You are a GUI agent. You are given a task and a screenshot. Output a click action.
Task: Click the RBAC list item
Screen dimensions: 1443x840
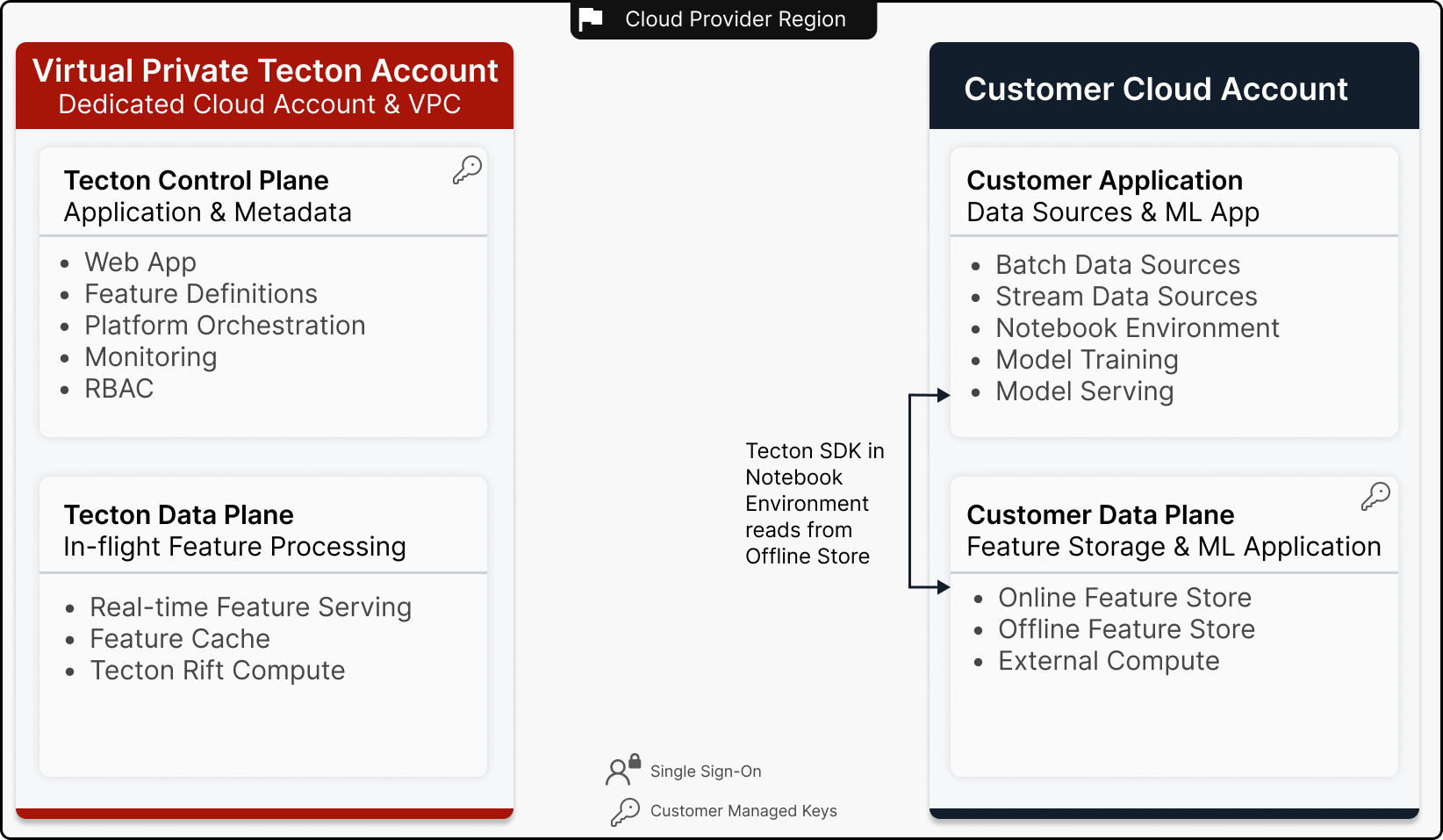tap(119, 389)
